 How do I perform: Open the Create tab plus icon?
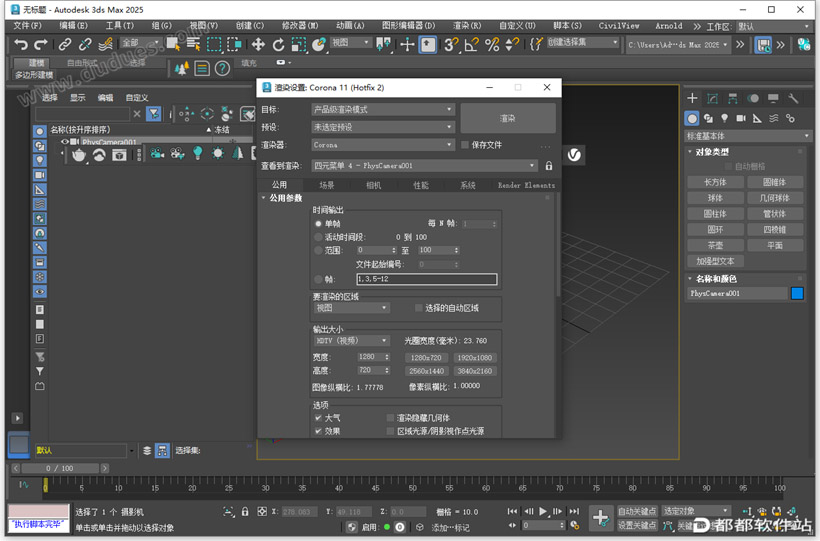tap(692, 98)
